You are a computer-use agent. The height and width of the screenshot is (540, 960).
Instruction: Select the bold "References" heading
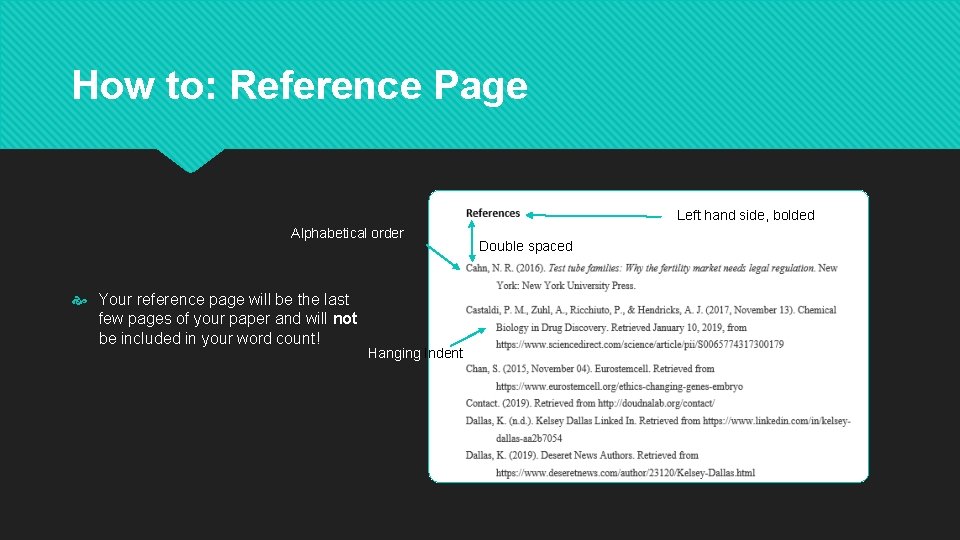pyautogui.click(x=493, y=213)
